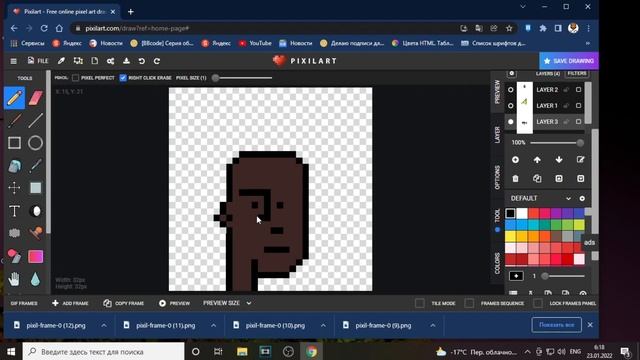Expand options for pixil-frame-0 (12).png download
The image size is (640, 360).
[x=104, y=325]
